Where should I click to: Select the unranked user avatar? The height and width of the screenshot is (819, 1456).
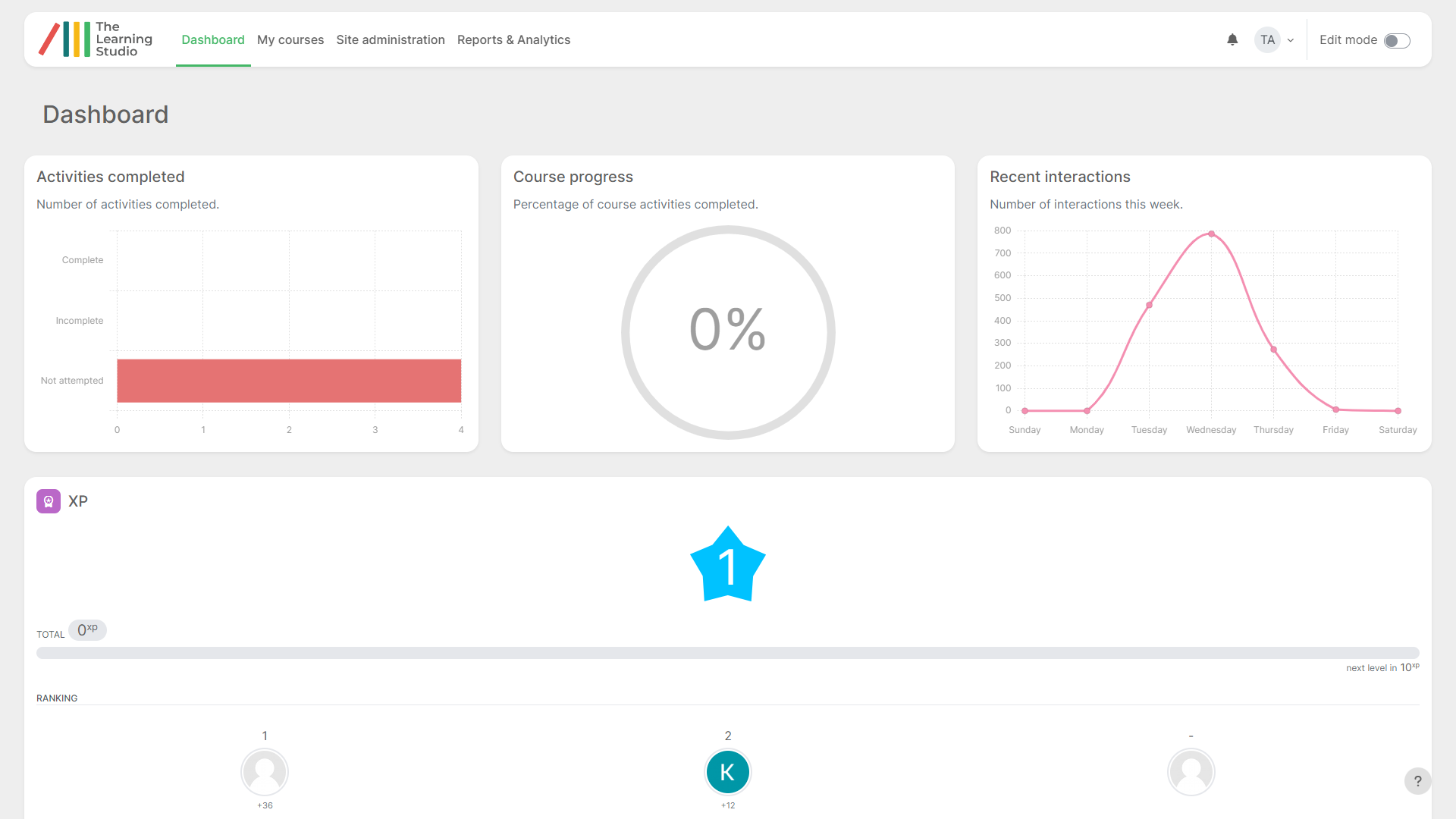1191,772
